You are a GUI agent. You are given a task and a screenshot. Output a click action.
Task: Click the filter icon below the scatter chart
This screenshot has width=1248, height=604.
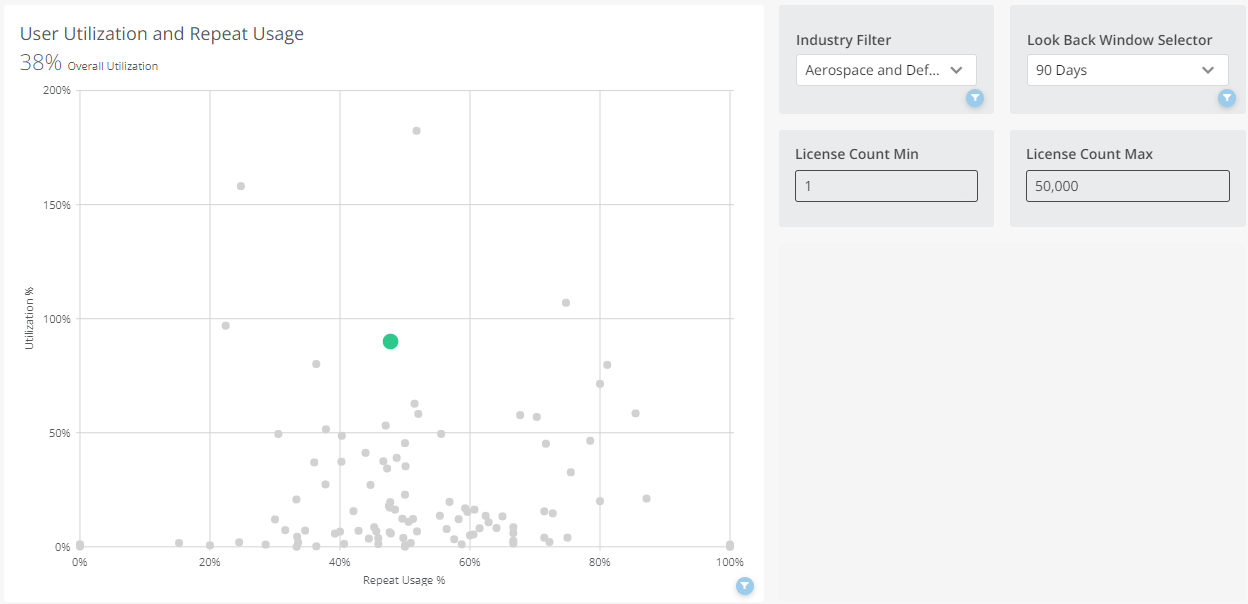745,586
